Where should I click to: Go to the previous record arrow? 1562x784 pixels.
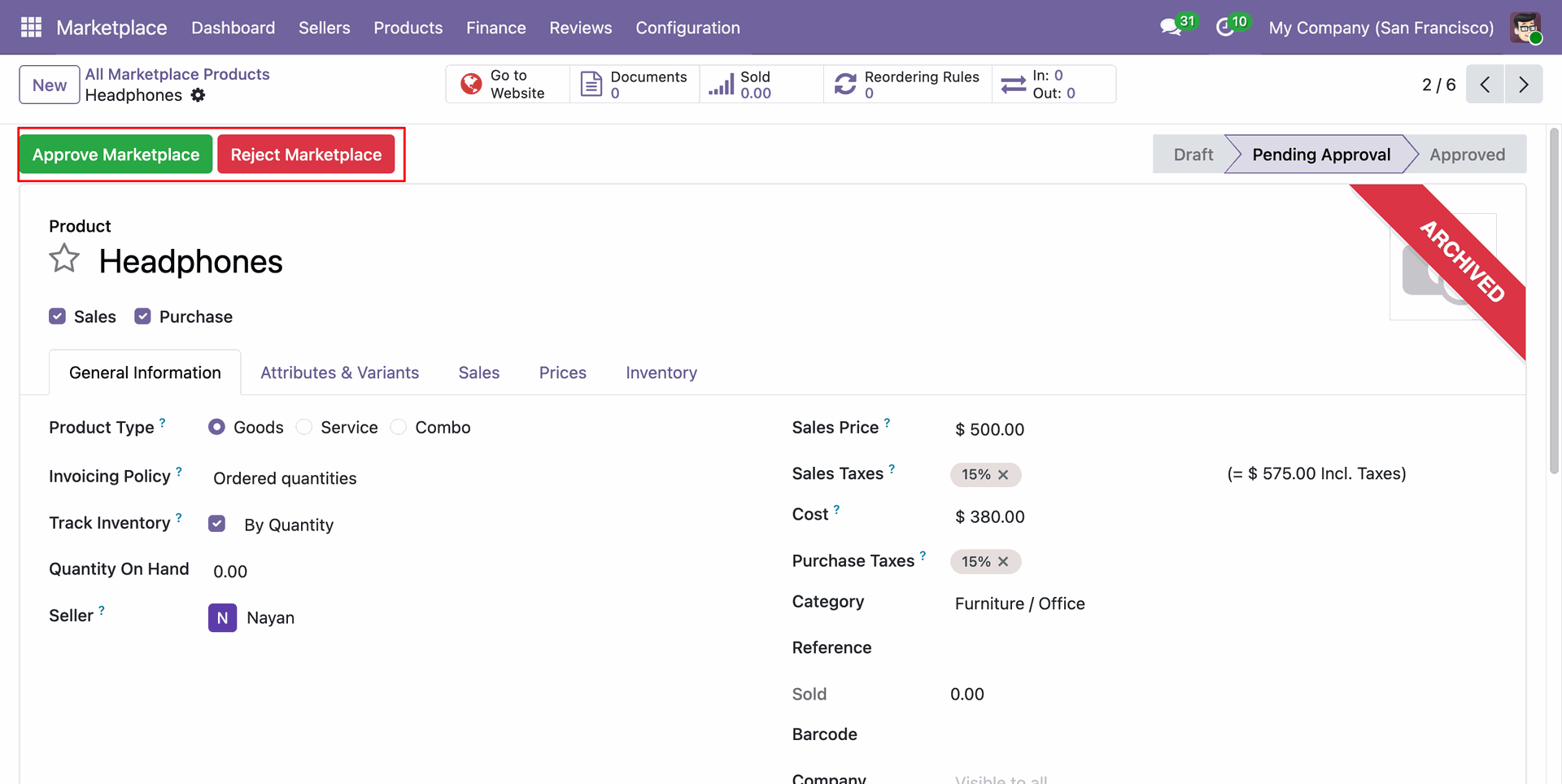[1485, 84]
